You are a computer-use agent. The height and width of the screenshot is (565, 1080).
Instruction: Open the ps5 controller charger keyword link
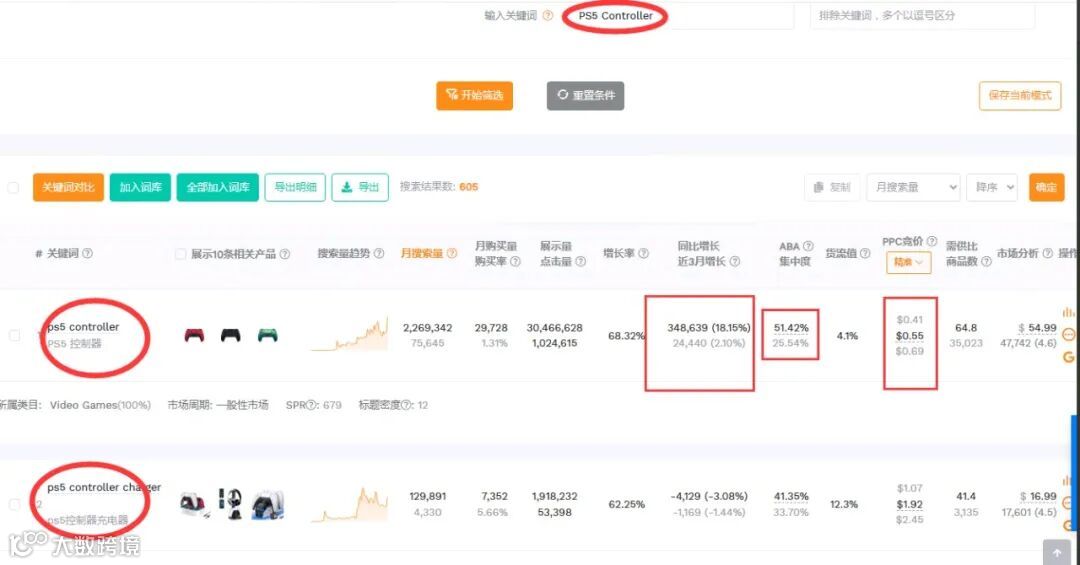tap(103, 487)
